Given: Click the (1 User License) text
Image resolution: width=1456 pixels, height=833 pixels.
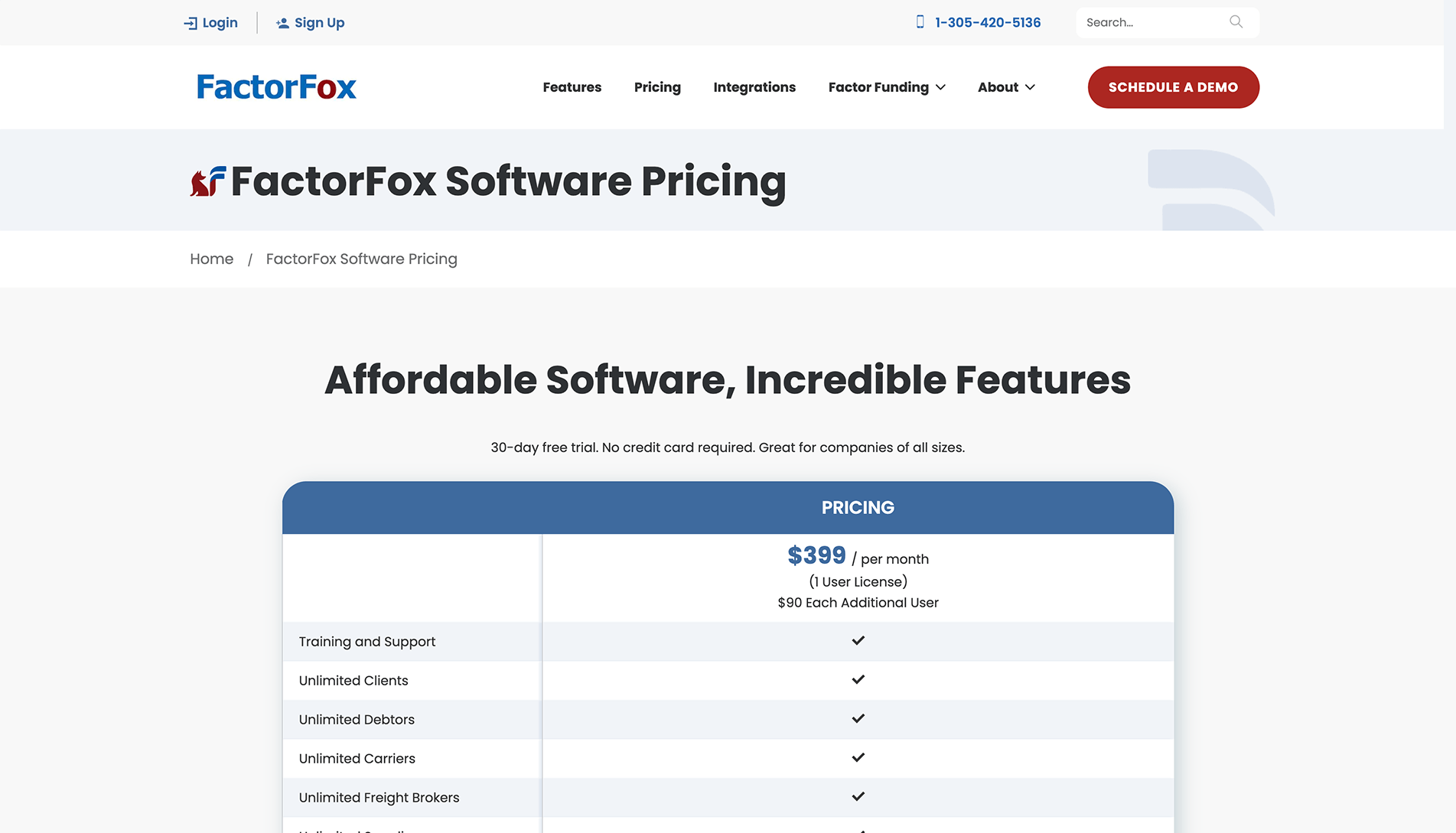Looking at the screenshot, I should click(x=858, y=582).
